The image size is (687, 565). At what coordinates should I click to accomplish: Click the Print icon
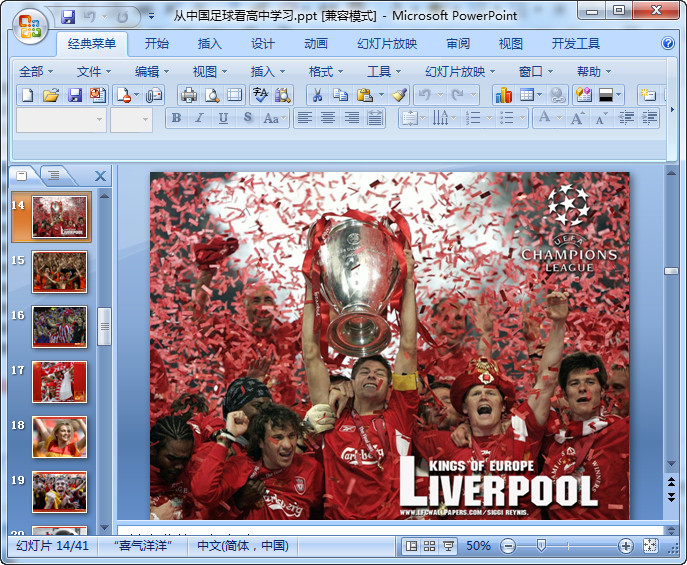pyautogui.click(x=189, y=95)
